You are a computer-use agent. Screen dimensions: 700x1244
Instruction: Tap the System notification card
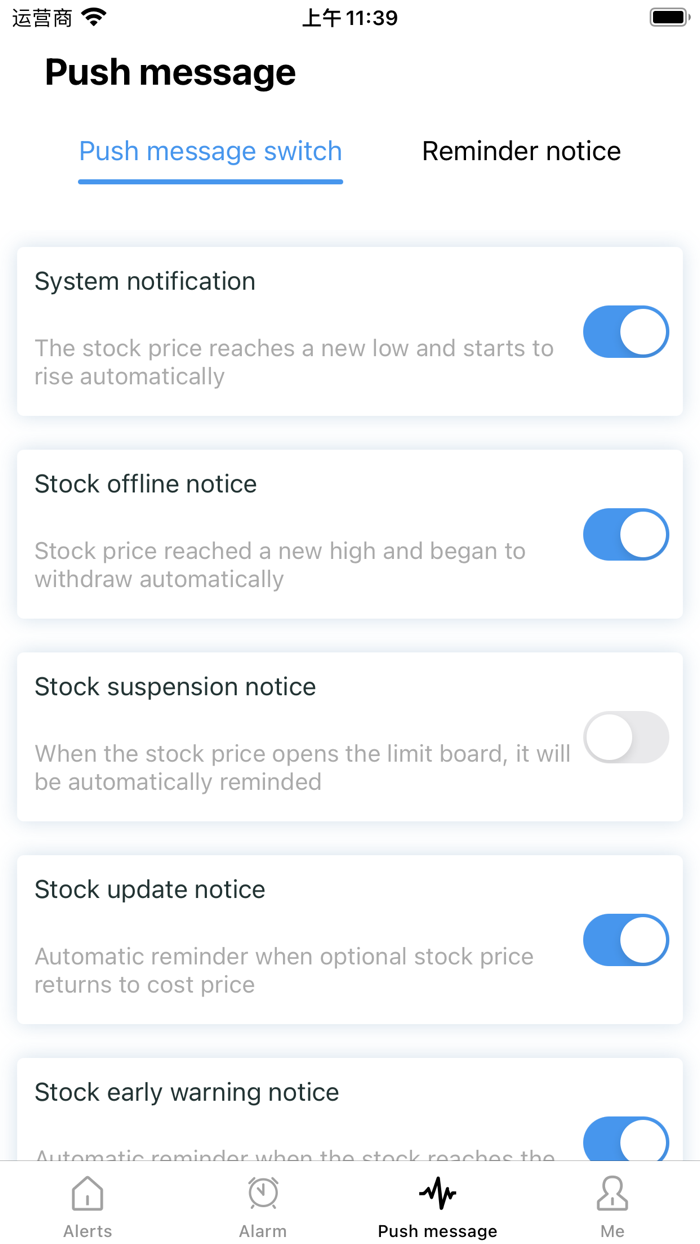click(x=350, y=331)
